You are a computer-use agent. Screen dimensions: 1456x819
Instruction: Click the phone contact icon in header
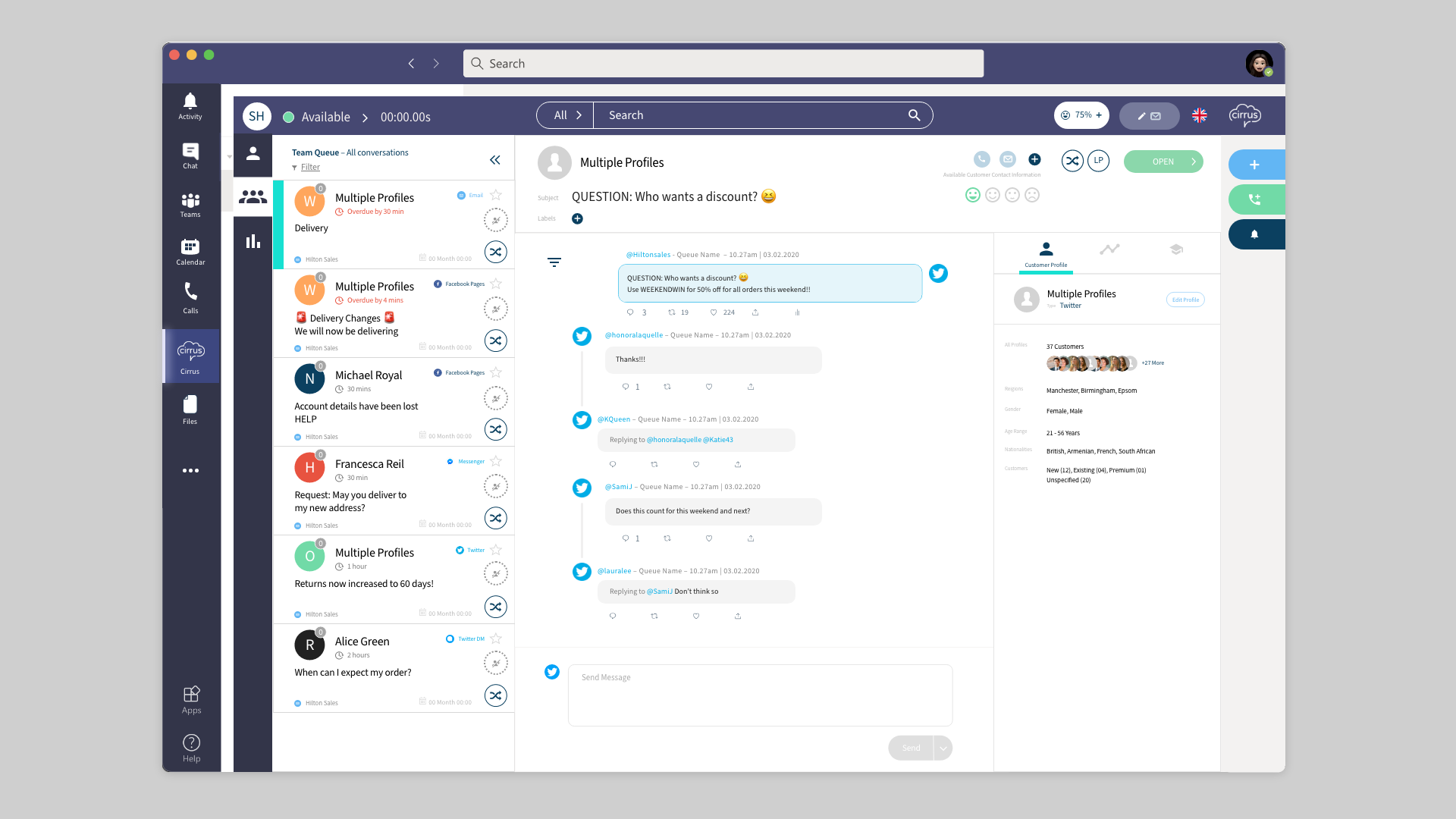point(982,159)
